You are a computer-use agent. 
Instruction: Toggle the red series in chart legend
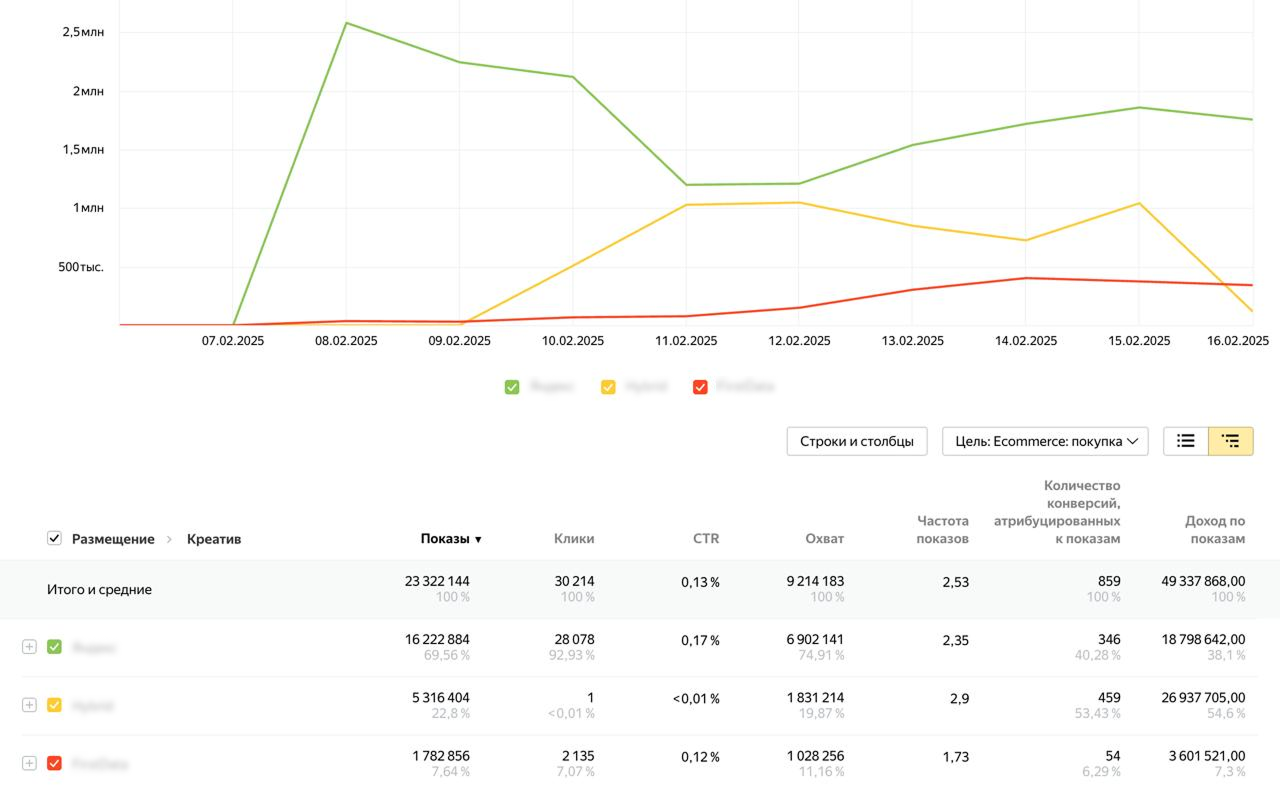(x=700, y=387)
